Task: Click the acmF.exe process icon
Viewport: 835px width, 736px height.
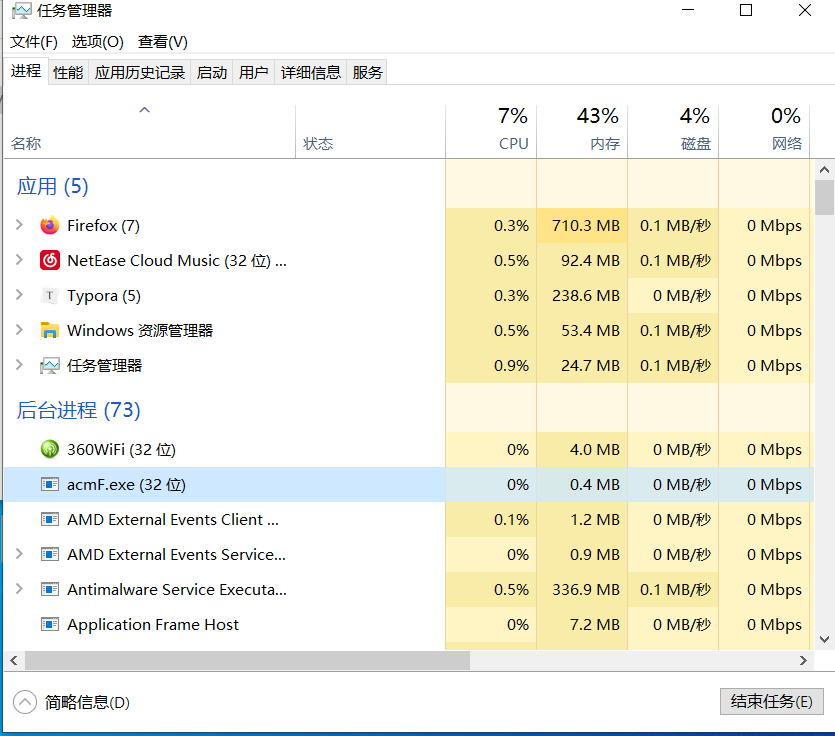Action: click(50, 484)
